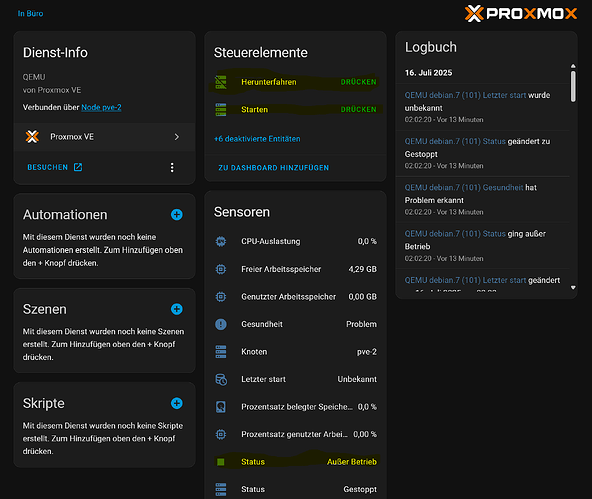Click the Gesundheit alert icon
592x499 pixels.
tap(221, 324)
